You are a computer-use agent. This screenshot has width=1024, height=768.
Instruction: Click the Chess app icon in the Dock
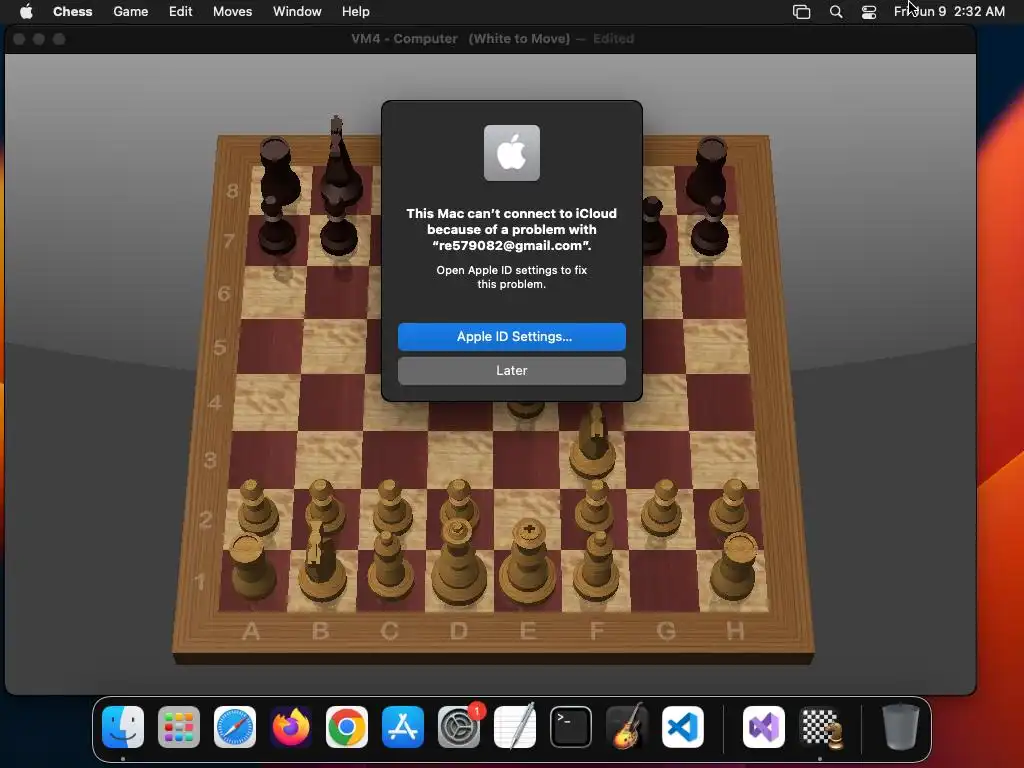[820, 726]
